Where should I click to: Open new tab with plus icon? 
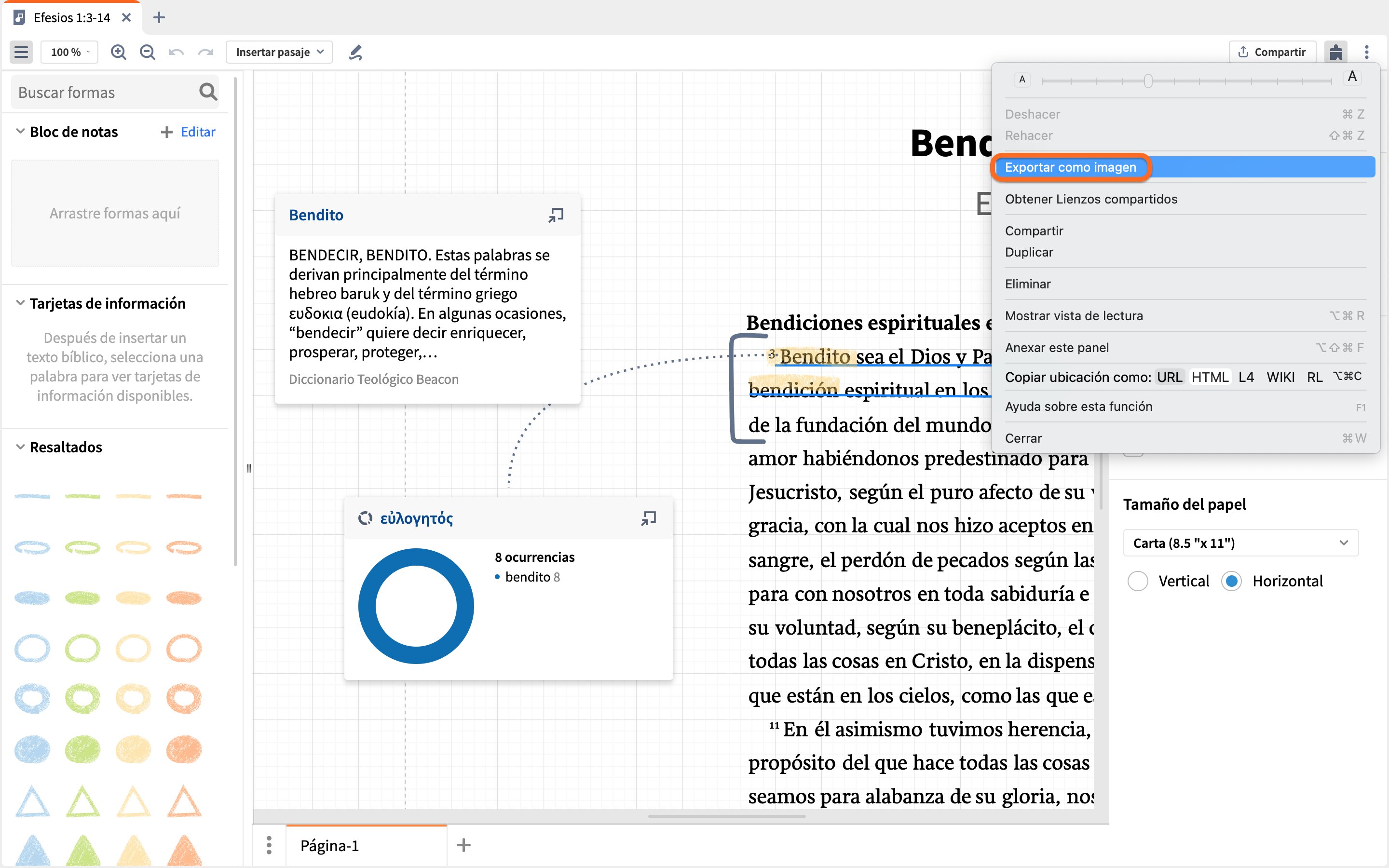[x=159, y=18]
